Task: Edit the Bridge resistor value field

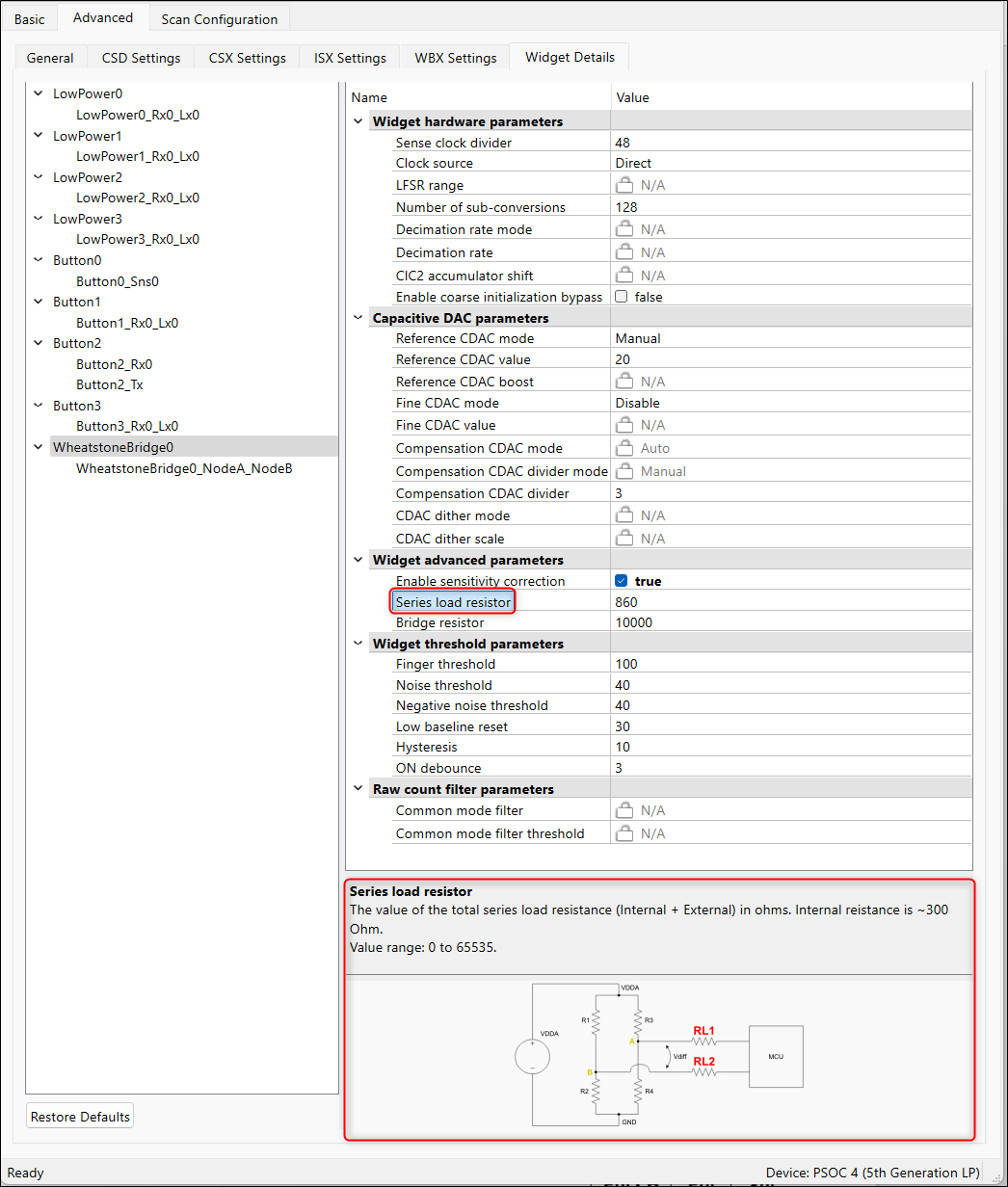Action: (x=790, y=622)
